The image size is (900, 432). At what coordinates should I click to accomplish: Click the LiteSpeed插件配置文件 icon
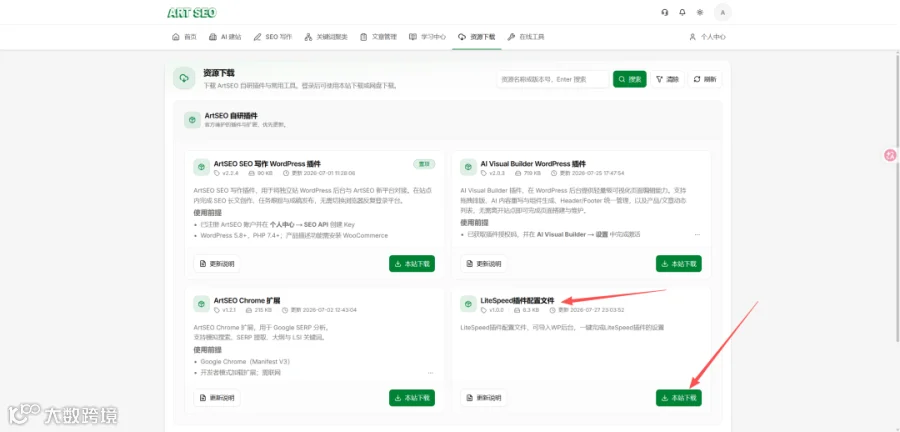click(468, 304)
